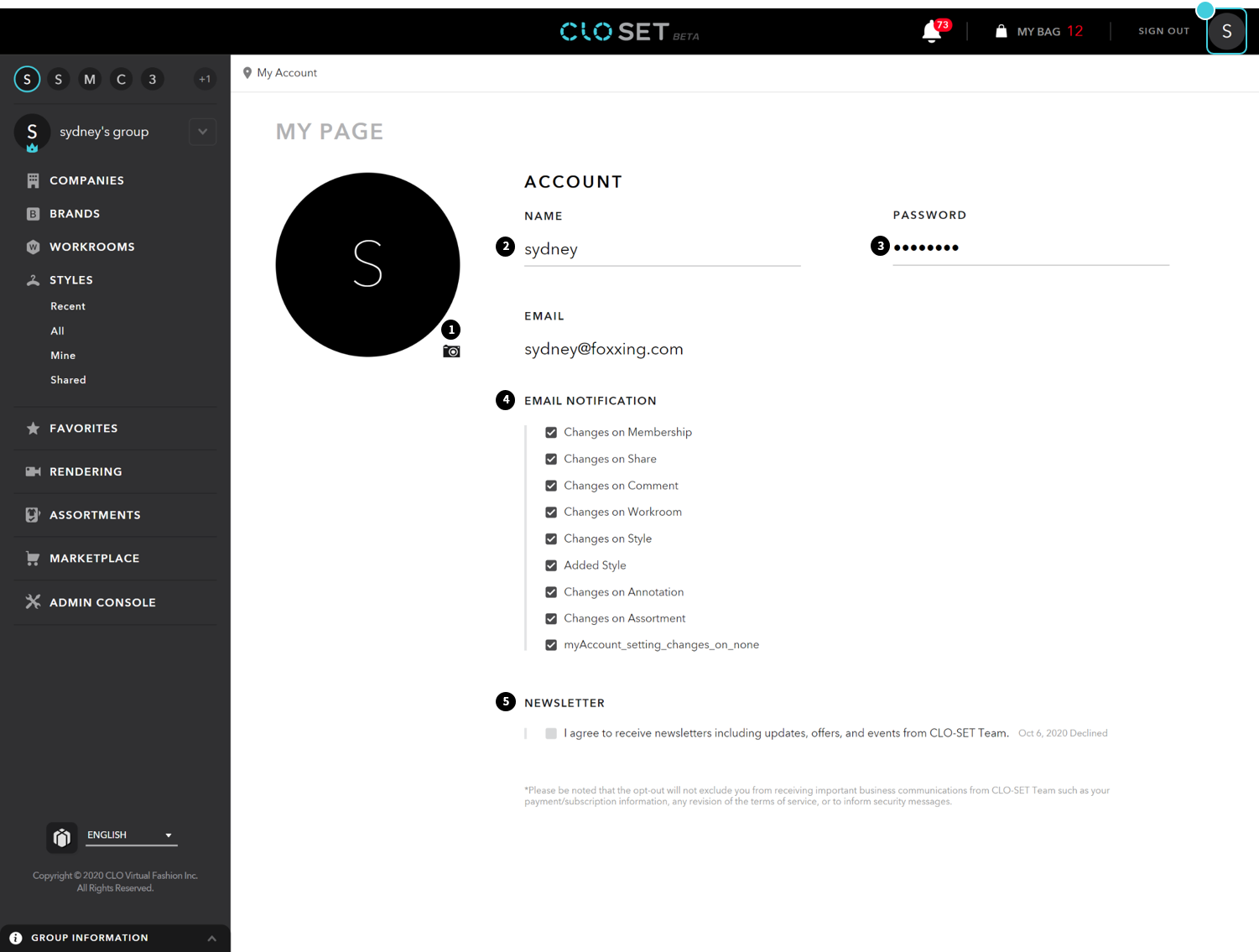Viewport: 1259px width, 952px height.
Task: Expand the sydney's group dropdown arrow
Action: pyautogui.click(x=202, y=132)
